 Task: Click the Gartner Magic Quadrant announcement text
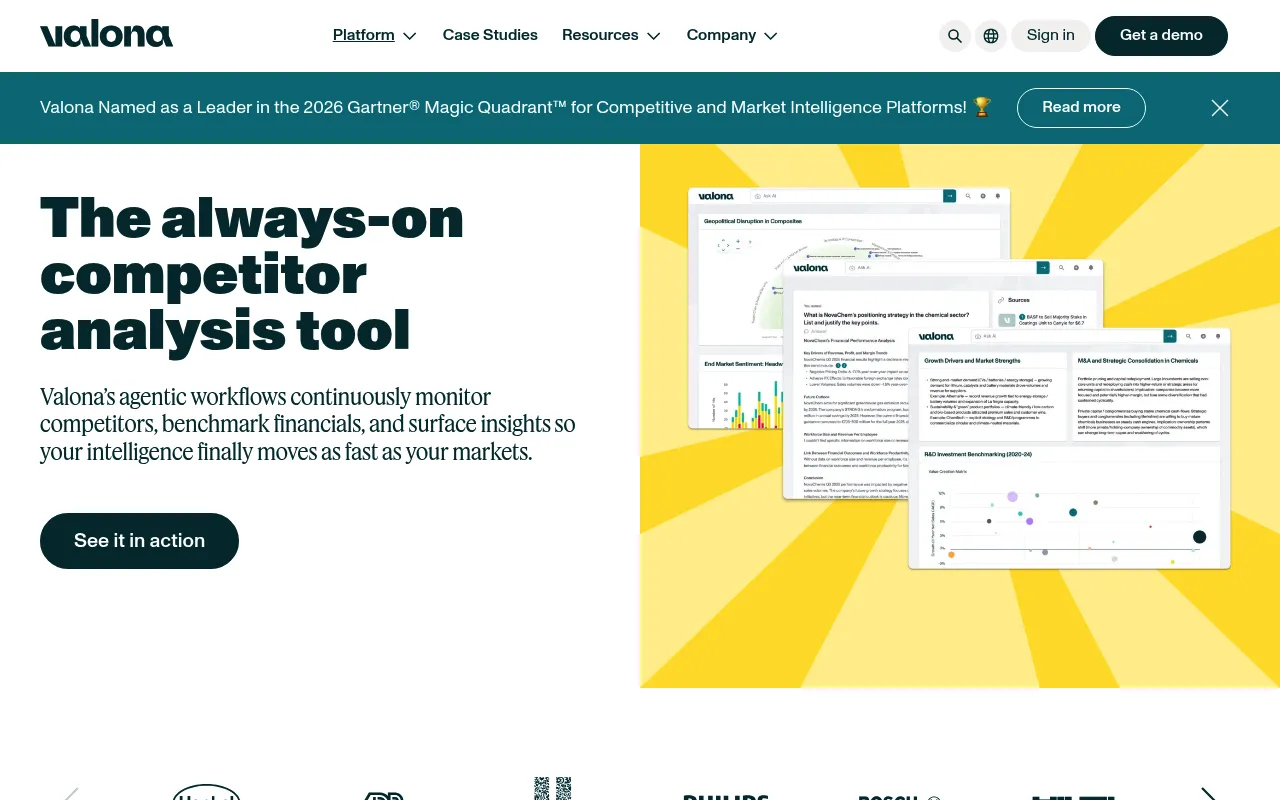point(516,107)
